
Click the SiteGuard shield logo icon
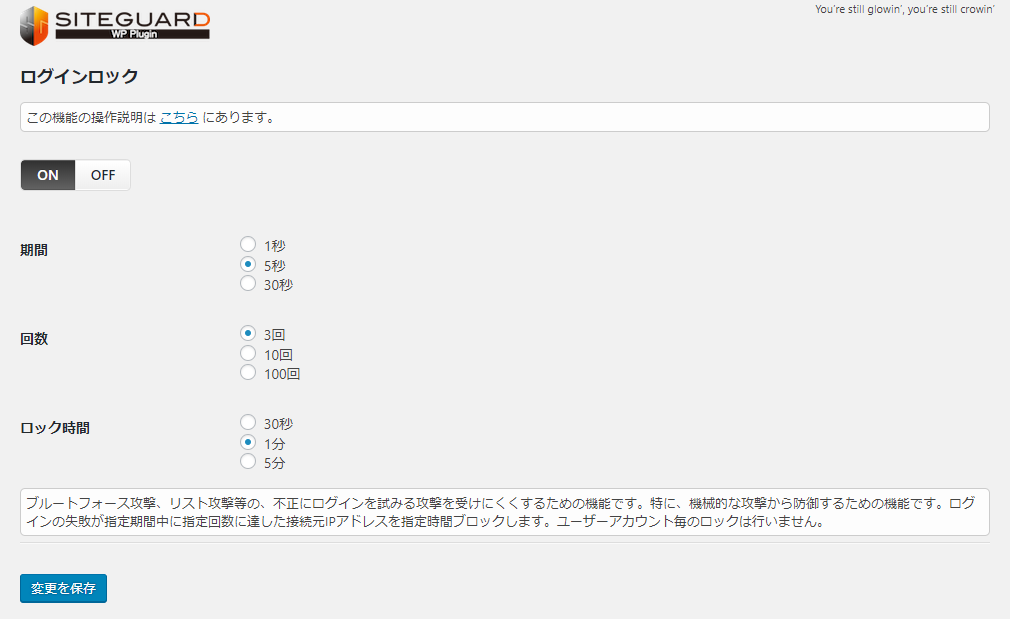[34, 26]
